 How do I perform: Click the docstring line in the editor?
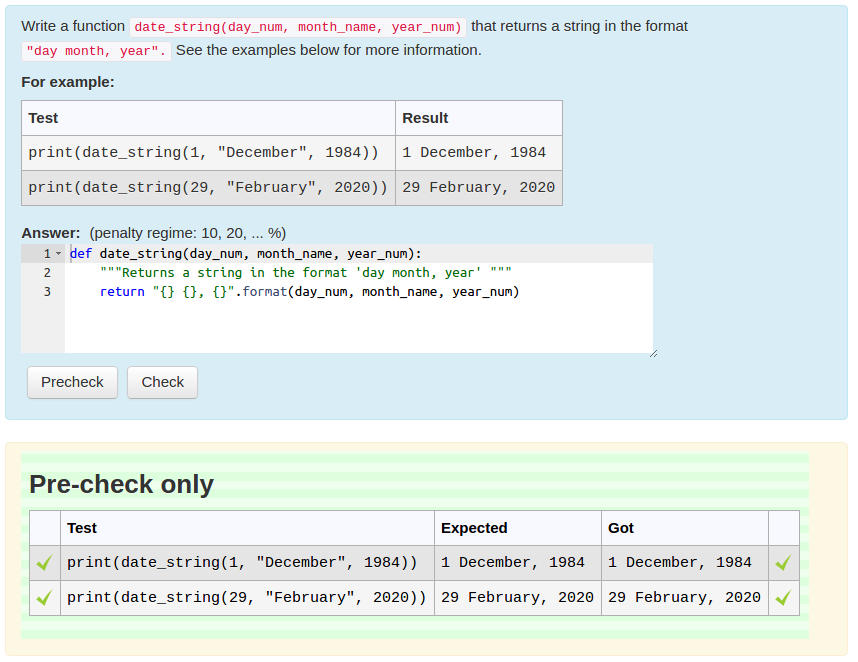point(306,272)
